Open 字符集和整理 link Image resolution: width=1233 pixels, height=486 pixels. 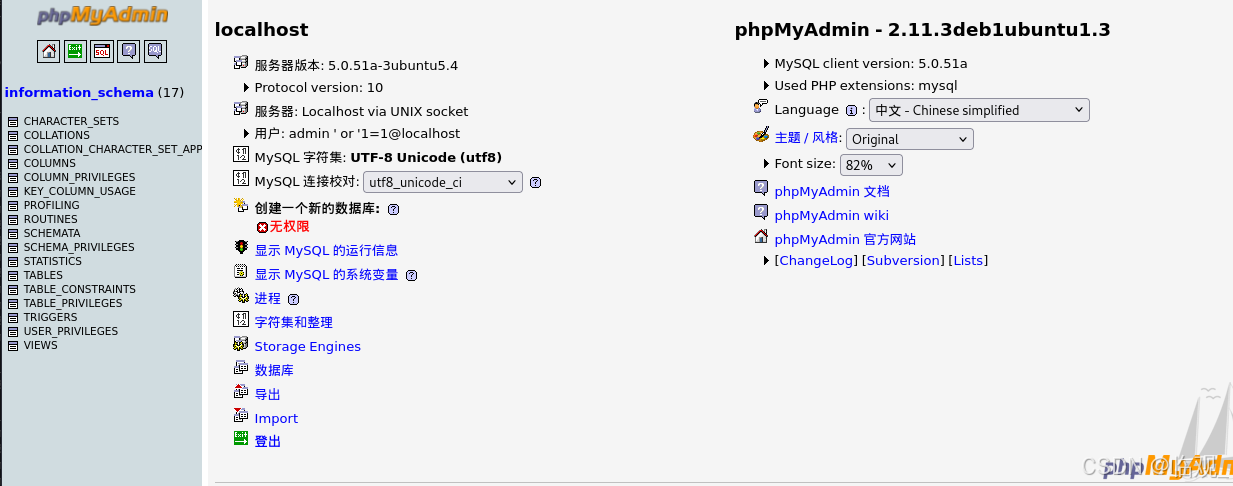294,322
